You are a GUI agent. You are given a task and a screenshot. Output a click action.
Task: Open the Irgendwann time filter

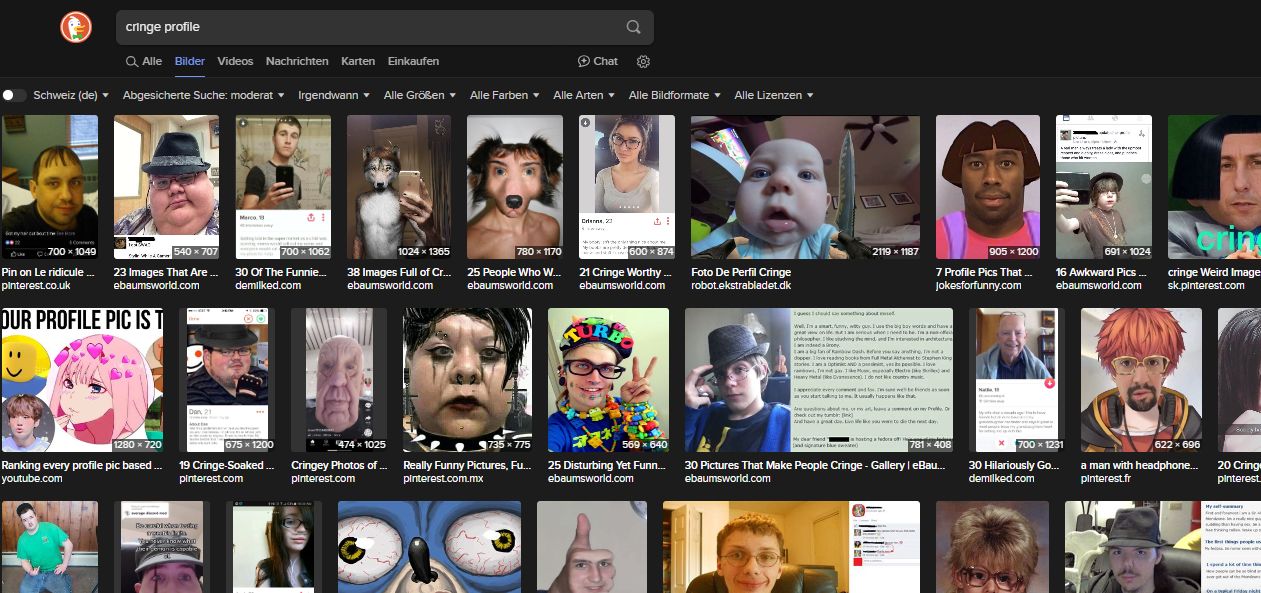[x=334, y=95]
